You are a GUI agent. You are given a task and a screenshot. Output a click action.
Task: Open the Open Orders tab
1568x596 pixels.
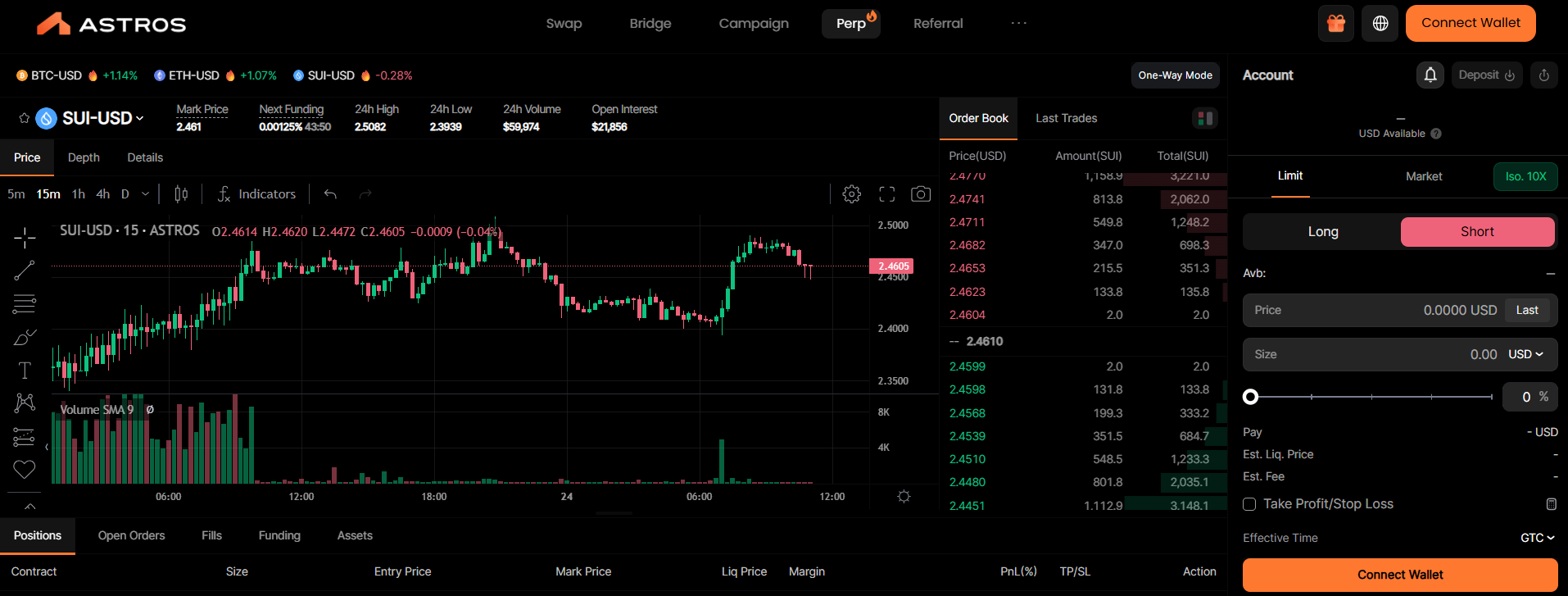pos(131,535)
